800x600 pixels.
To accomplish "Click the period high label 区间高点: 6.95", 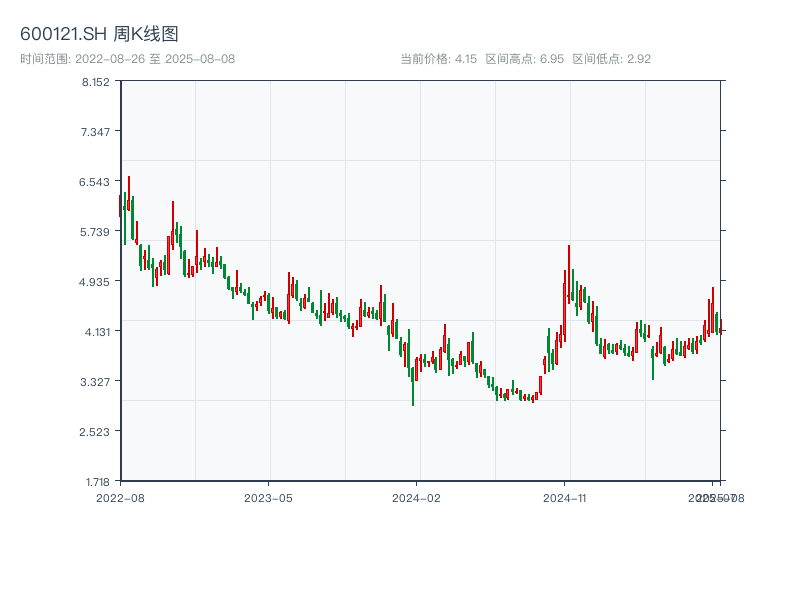I will [x=525, y=59].
